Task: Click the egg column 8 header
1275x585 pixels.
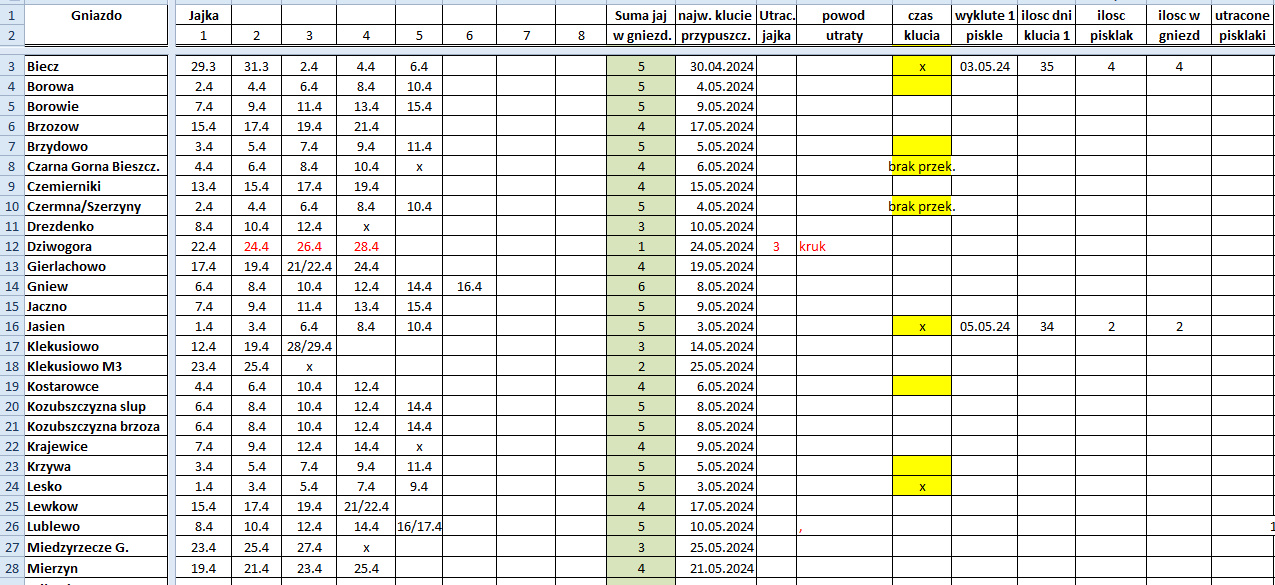Action: tap(581, 35)
